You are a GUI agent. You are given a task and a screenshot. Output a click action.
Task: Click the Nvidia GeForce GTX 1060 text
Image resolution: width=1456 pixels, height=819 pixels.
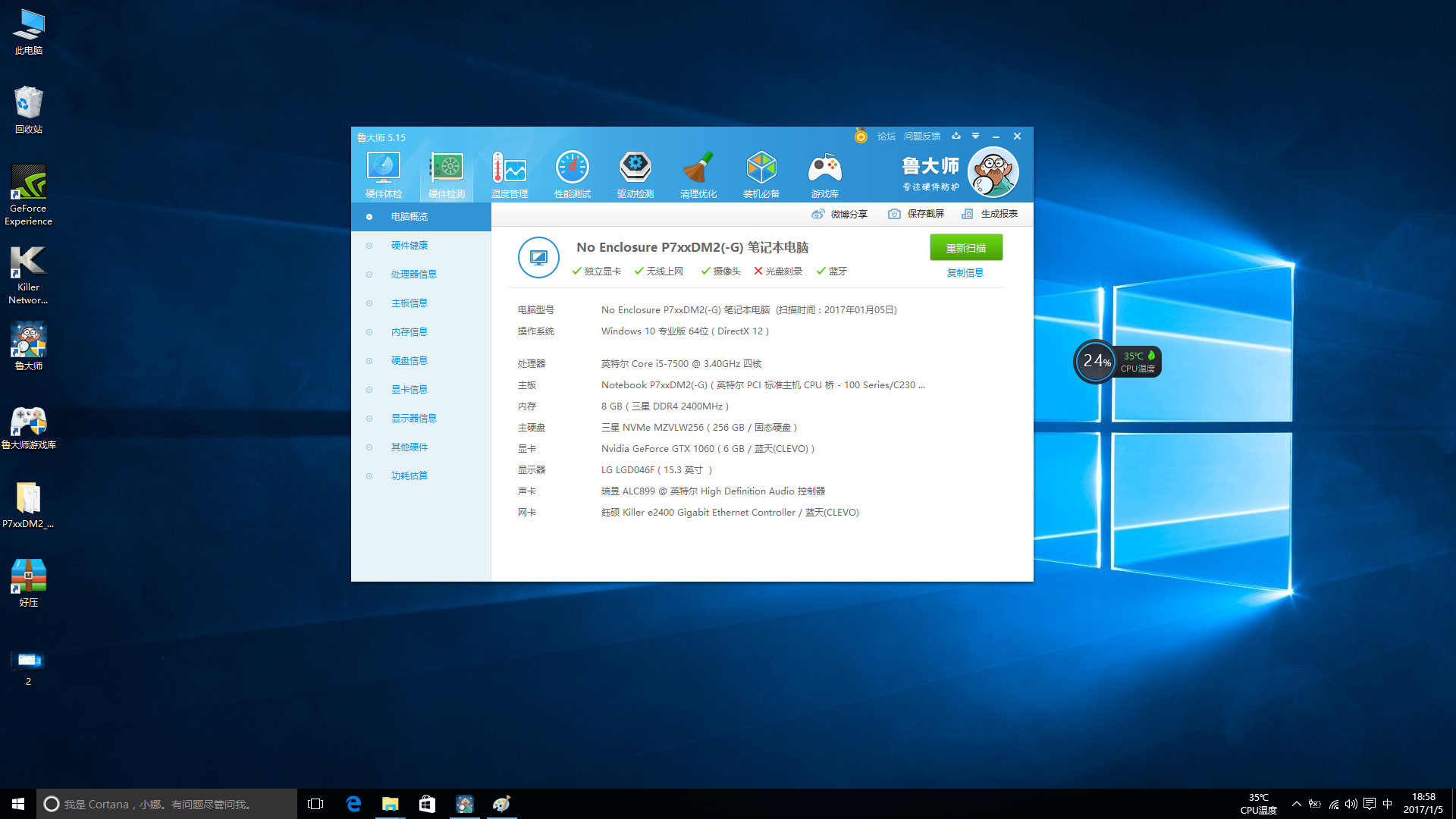[708, 449]
